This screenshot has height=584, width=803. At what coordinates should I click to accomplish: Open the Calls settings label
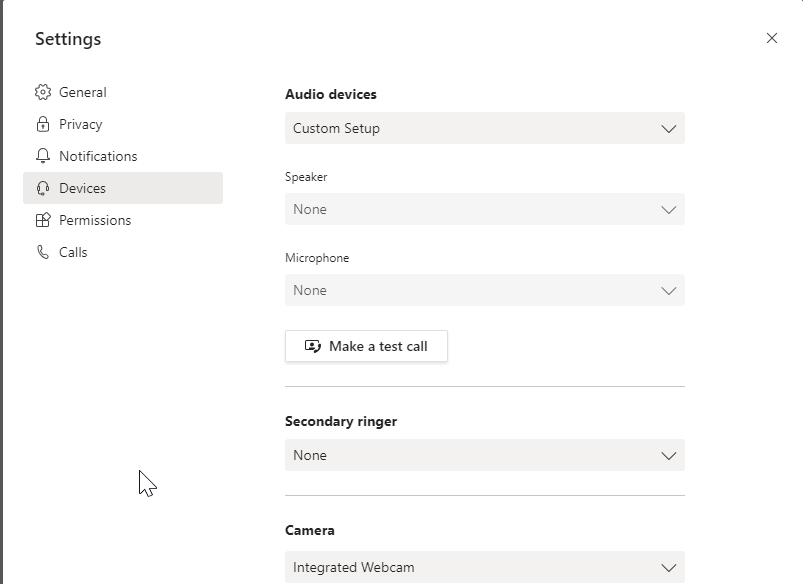coord(73,252)
